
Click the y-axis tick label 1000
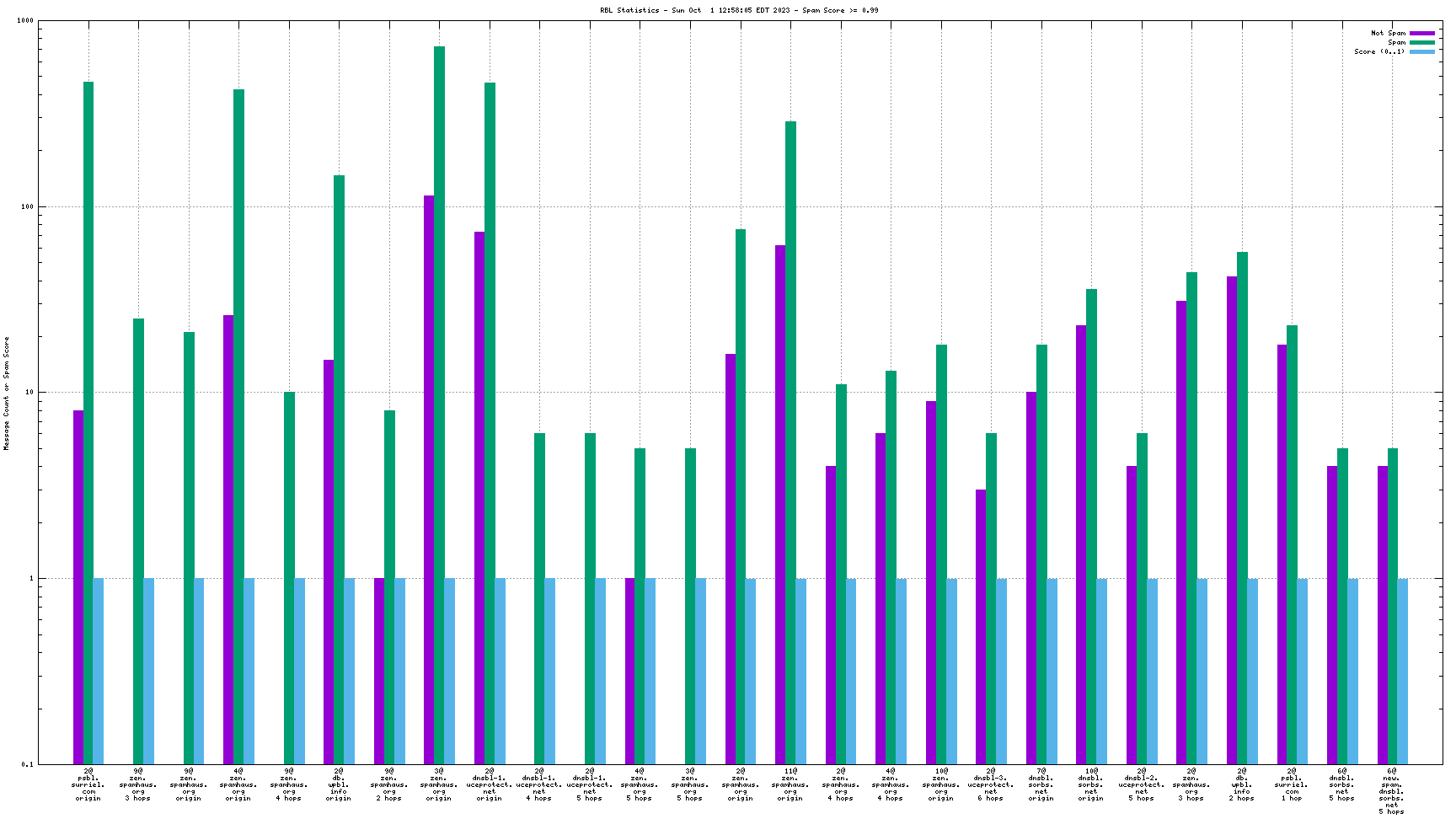coord(24,21)
